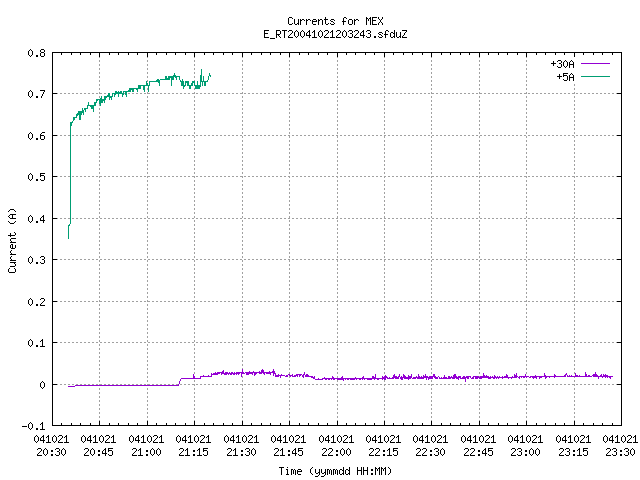Image resolution: width=640 pixels, height=480 pixels.
Task: Click the 041021 20:30 time tick label
Action: tap(51, 446)
